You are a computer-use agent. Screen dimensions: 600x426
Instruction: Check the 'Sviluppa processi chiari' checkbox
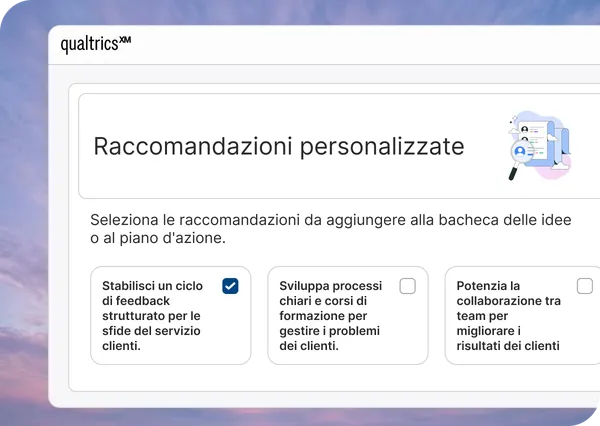[408, 286]
